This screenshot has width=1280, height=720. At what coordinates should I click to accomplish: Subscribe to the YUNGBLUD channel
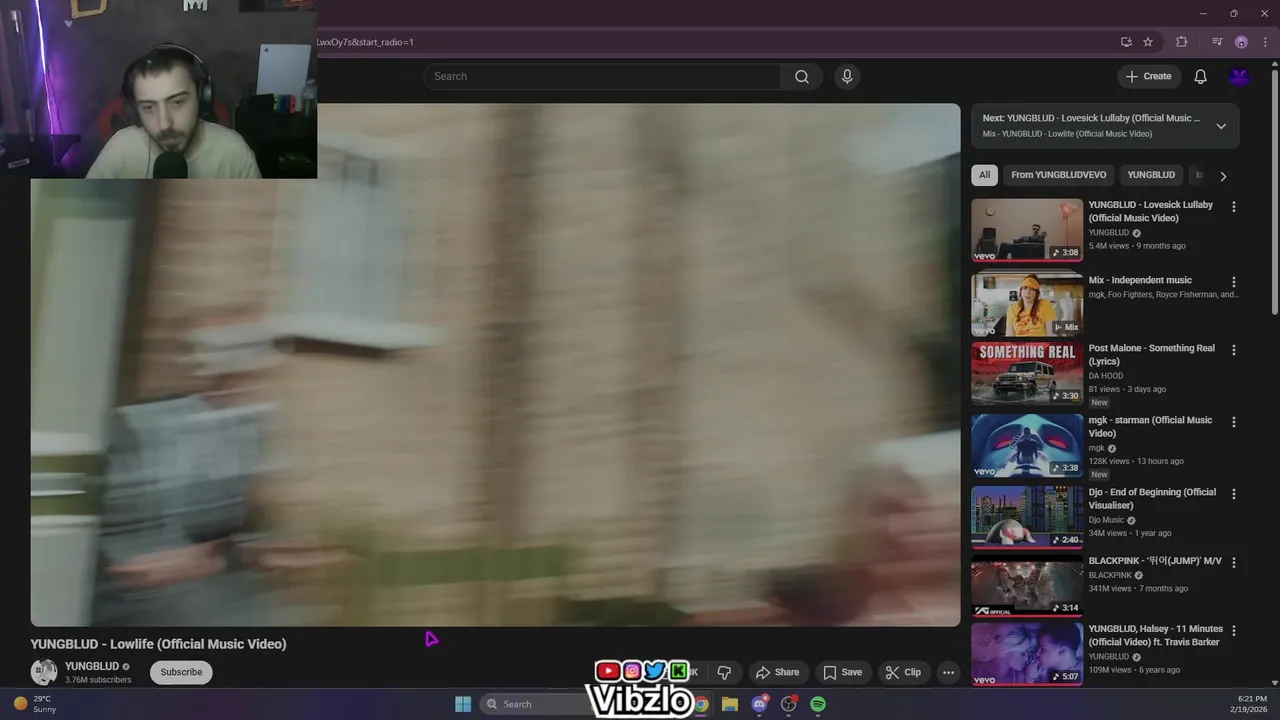(181, 672)
